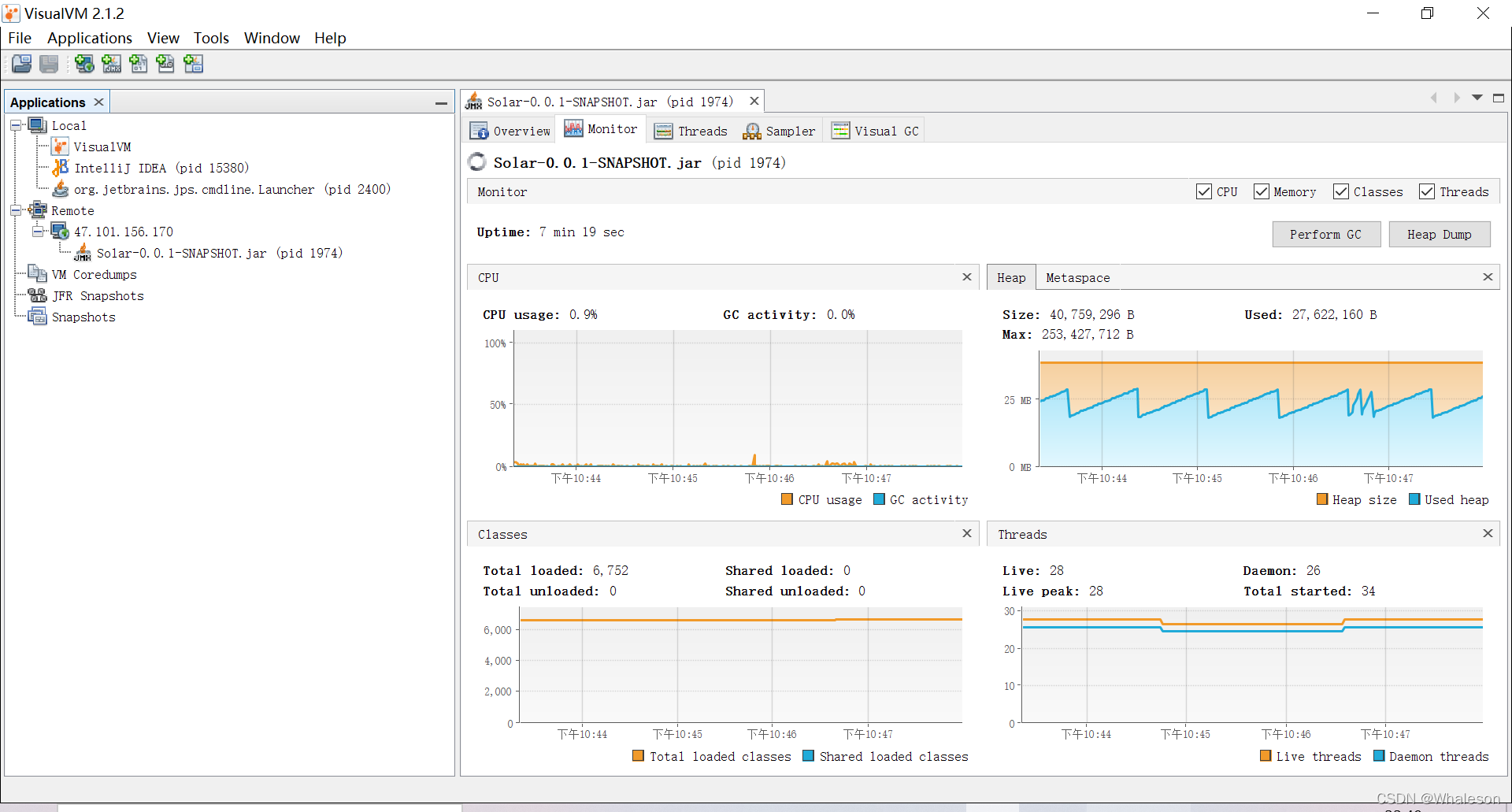Open the document list dropdown arrow

(x=1477, y=98)
